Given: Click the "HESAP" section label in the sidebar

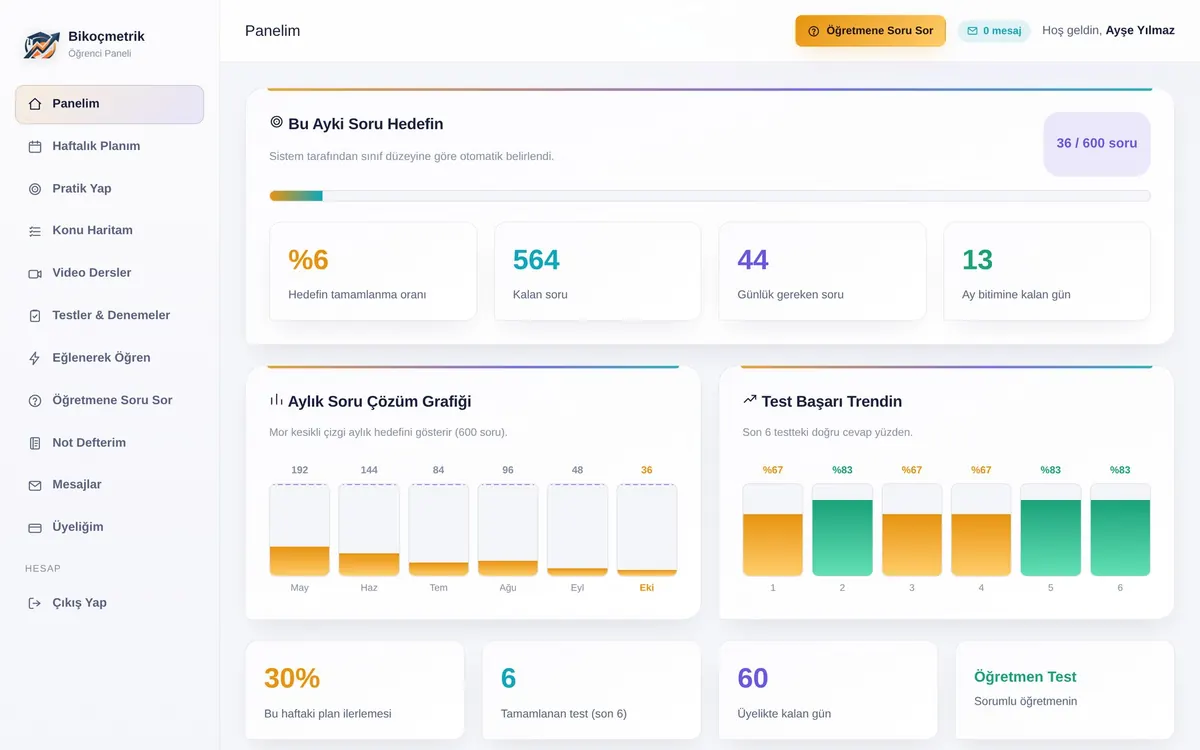Looking at the screenshot, I should (43, 568).
